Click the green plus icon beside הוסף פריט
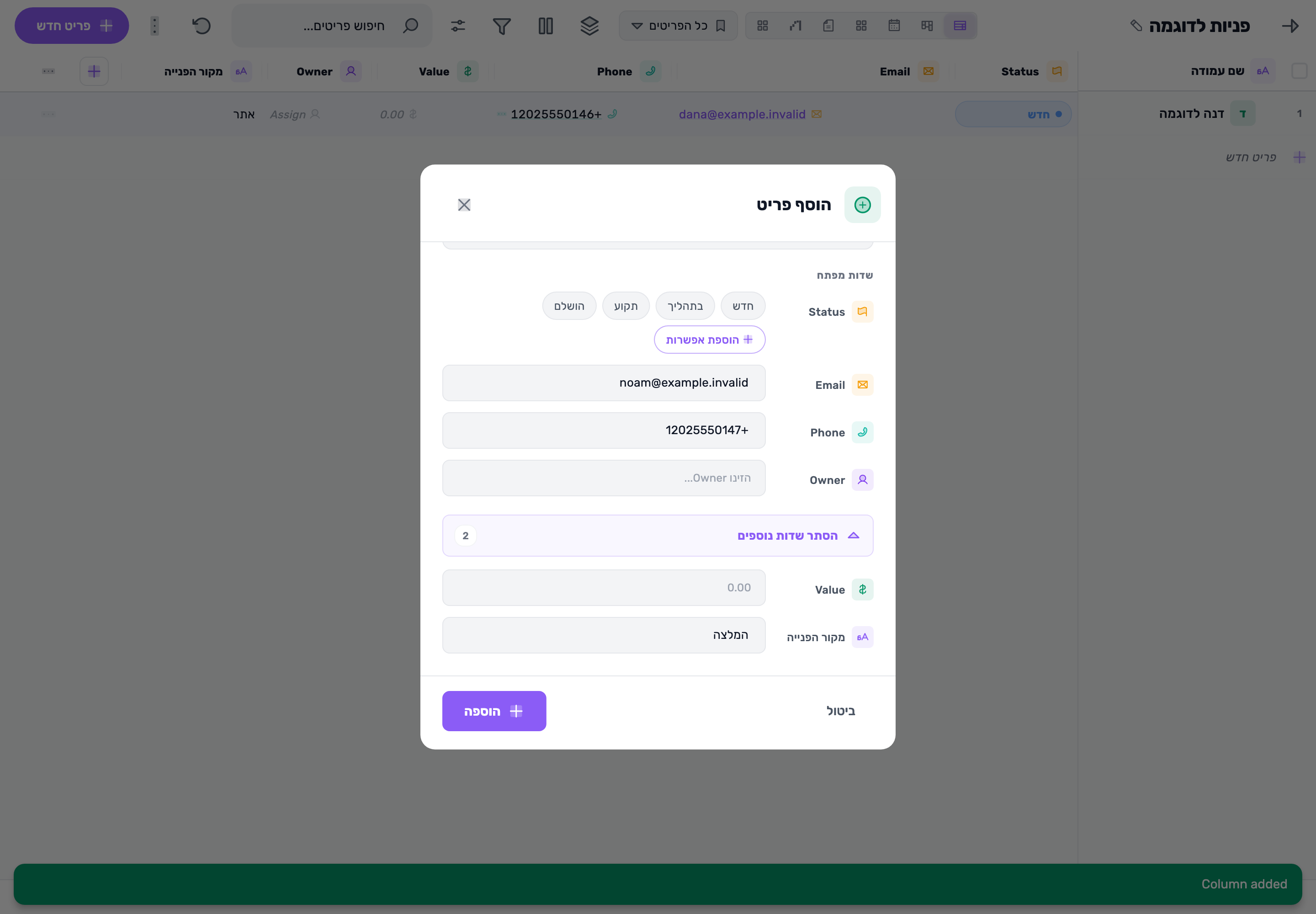1316x914 pixels. (x=862, y=204)
